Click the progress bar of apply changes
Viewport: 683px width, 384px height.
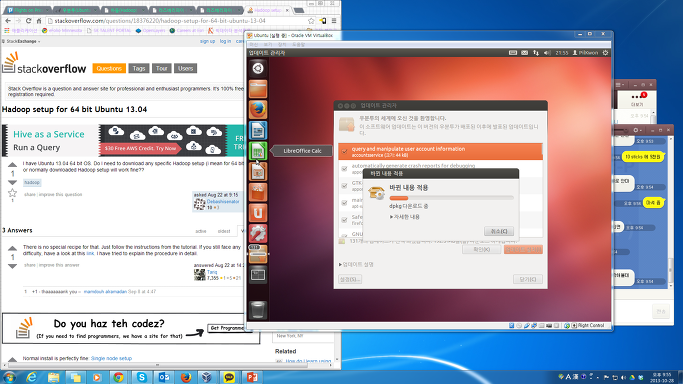(x=451, y=198)
